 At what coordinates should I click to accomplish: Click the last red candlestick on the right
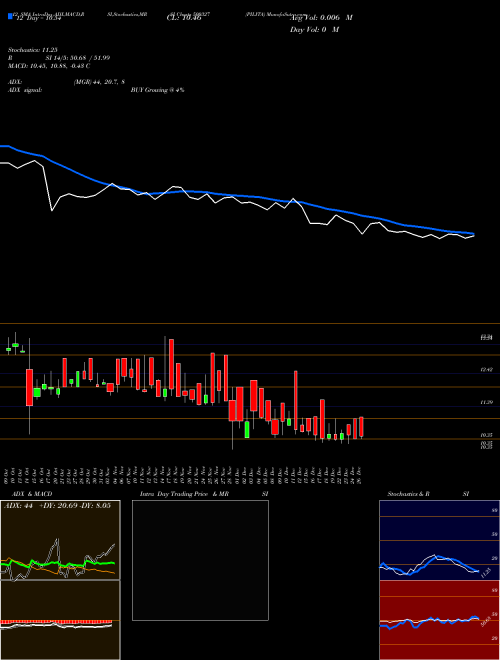tap(361, 427)
